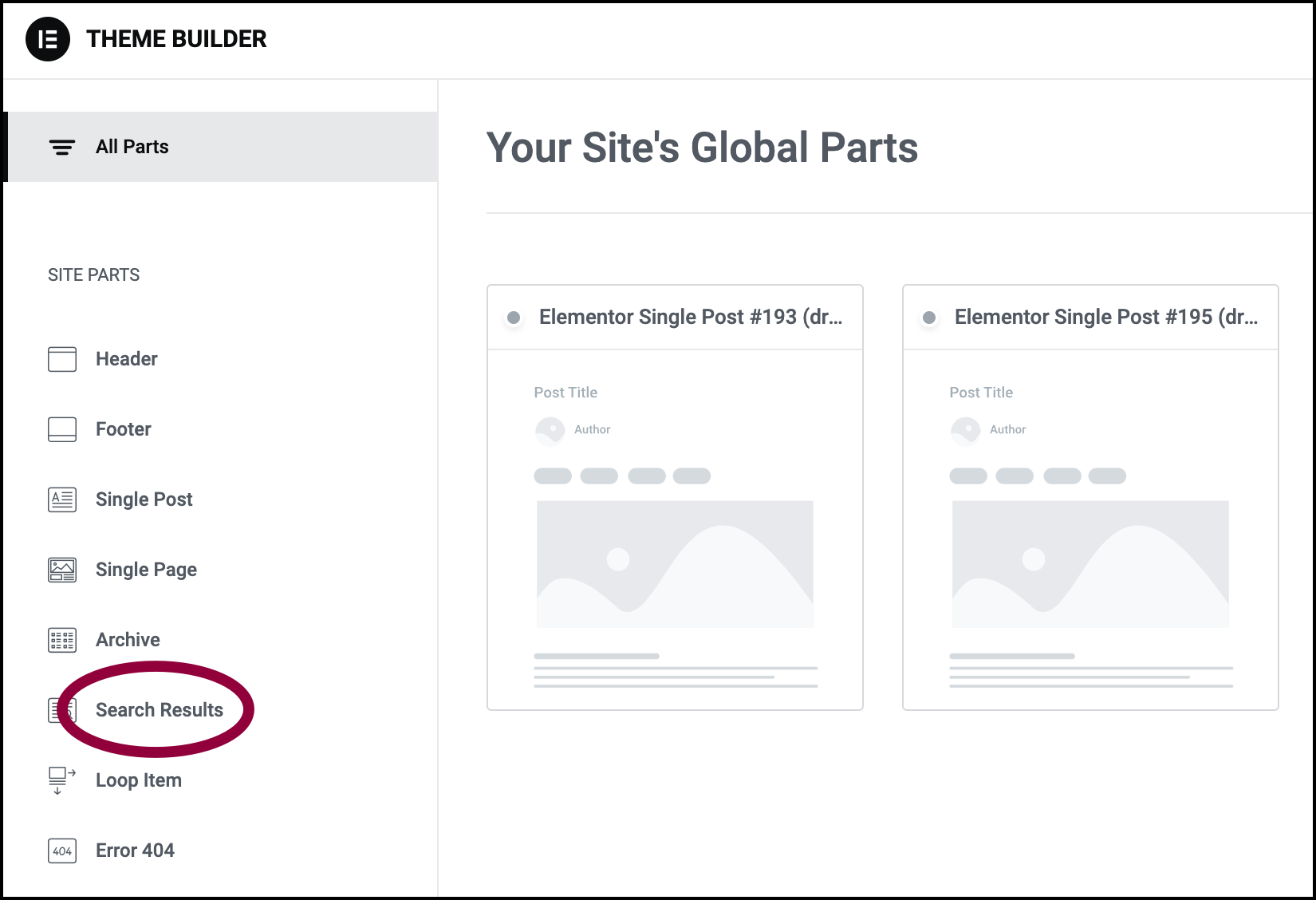Click the Single Post #193 preview thumbnail
This screenshot has width=1316, height=900.
pos(676,530)
